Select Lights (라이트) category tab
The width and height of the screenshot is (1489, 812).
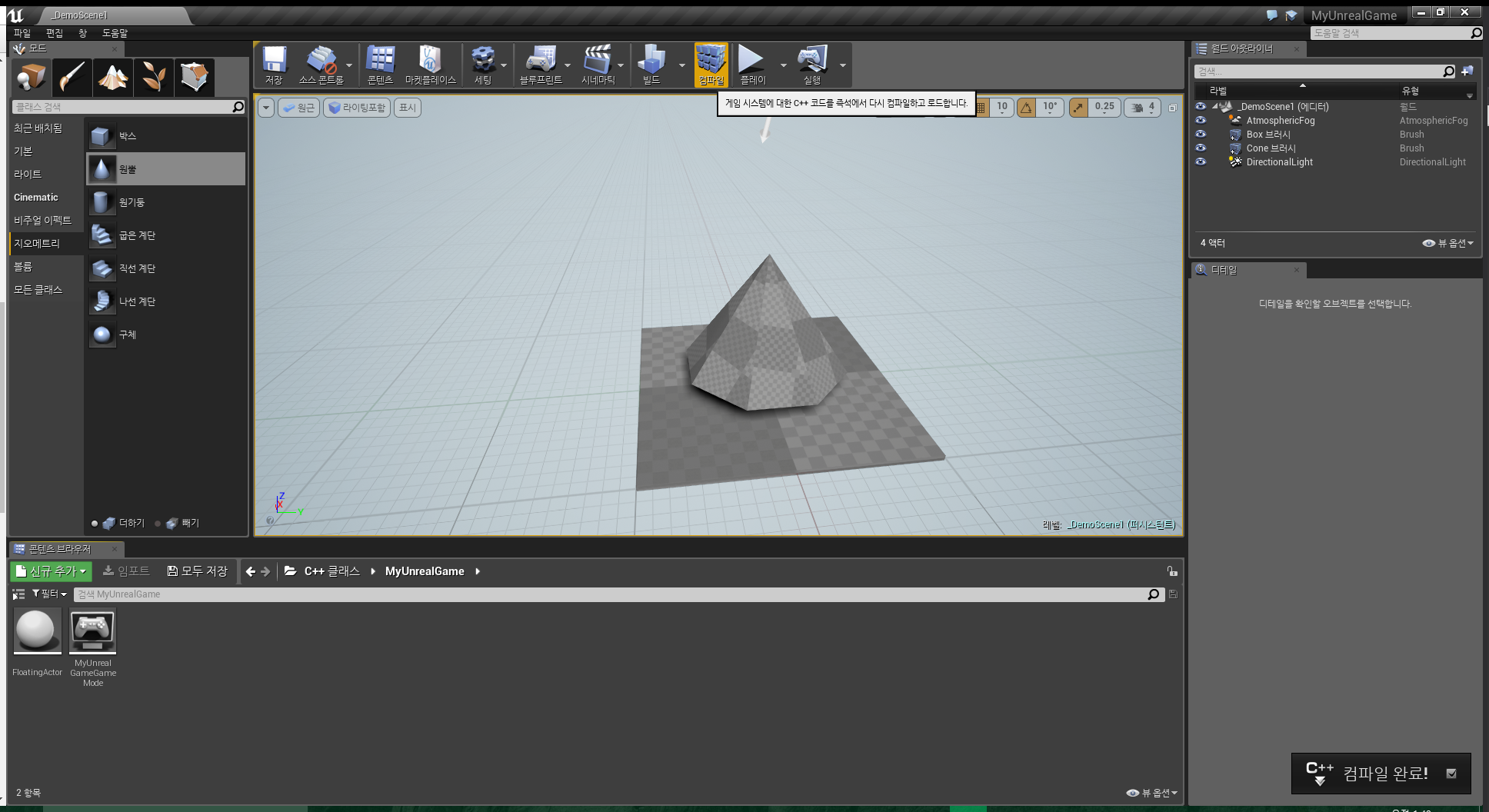click(x=46, y=175)
